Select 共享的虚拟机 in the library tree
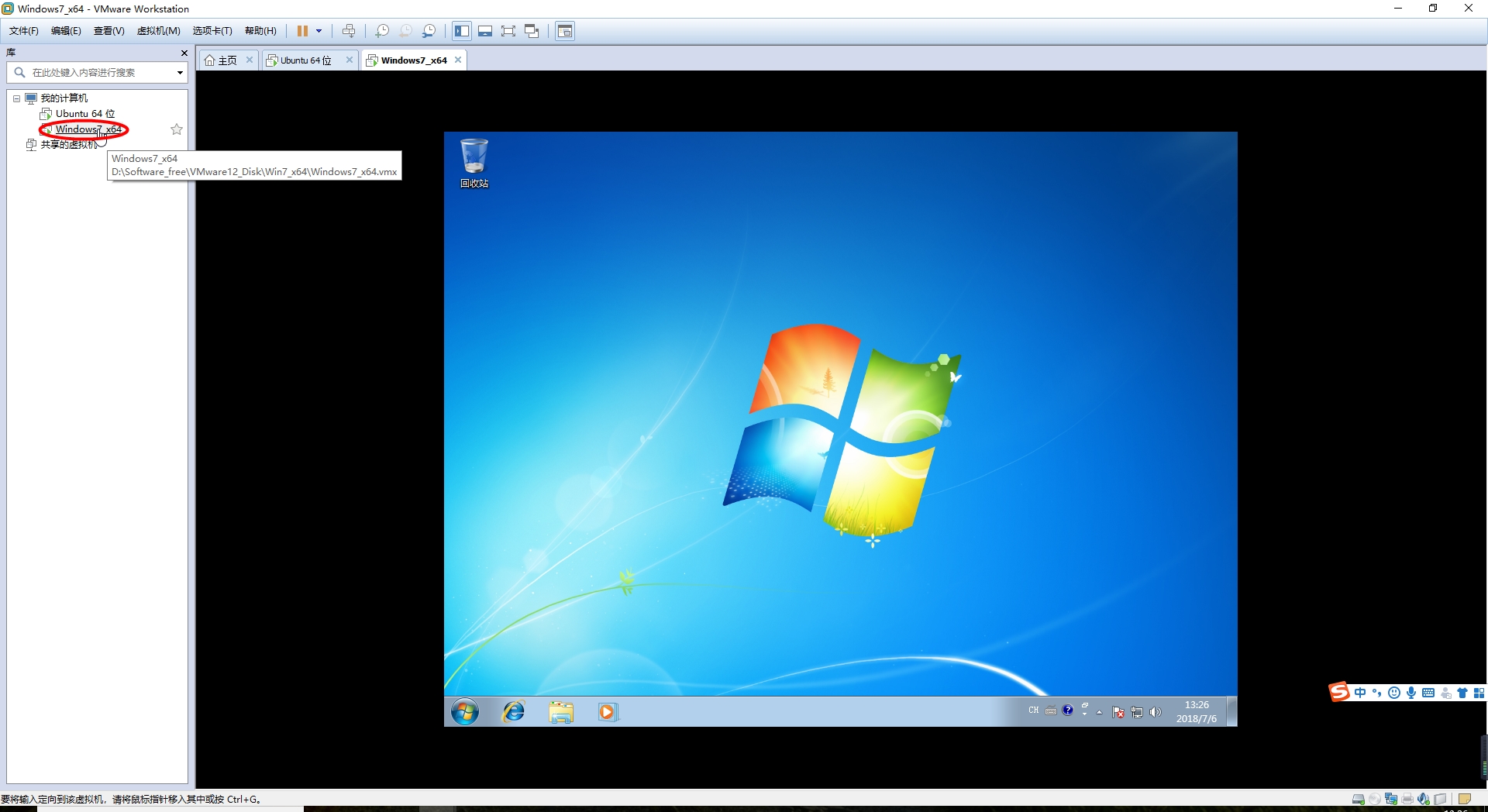The image size is (1488, 812). click(62, 145)
